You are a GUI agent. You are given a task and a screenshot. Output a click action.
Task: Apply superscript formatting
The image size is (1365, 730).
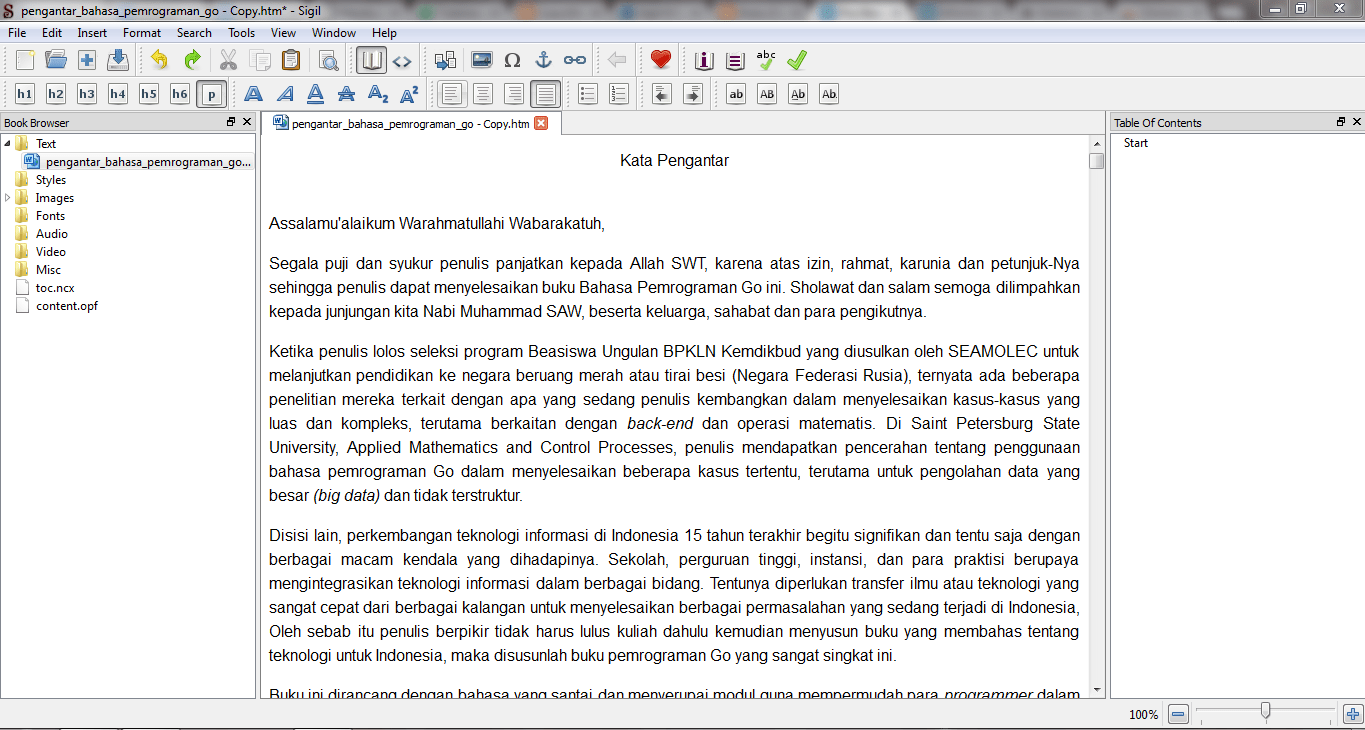408,94
